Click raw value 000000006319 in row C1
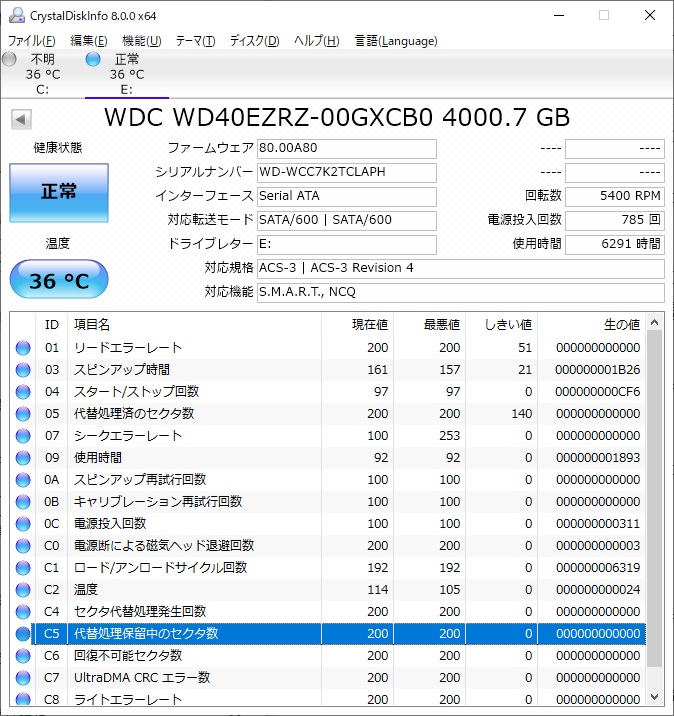Image resolution: width=674 pixels, height=716 pixels. [598, 568]
